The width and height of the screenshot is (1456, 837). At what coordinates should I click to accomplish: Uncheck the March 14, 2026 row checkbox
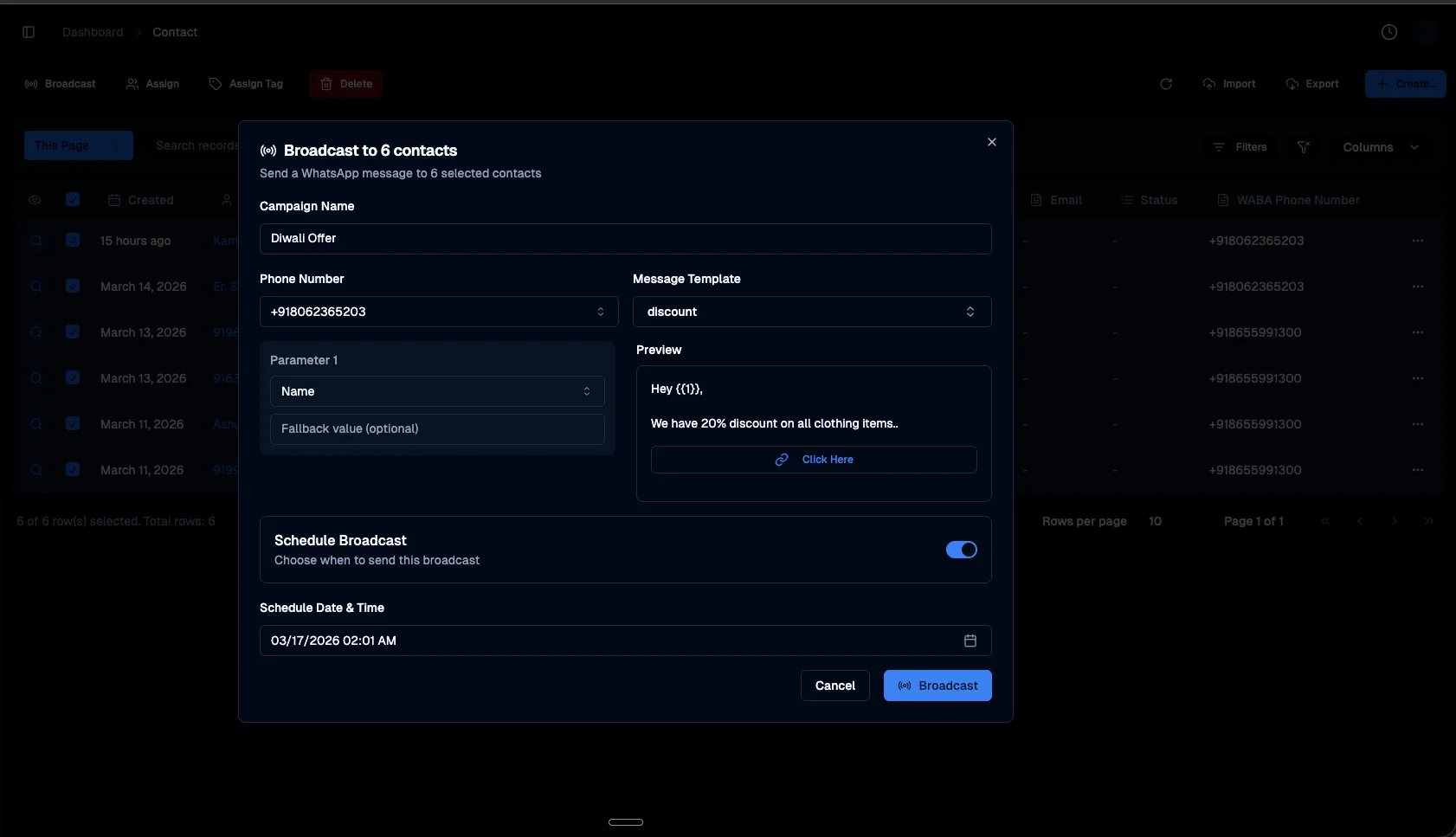[73, 287]
